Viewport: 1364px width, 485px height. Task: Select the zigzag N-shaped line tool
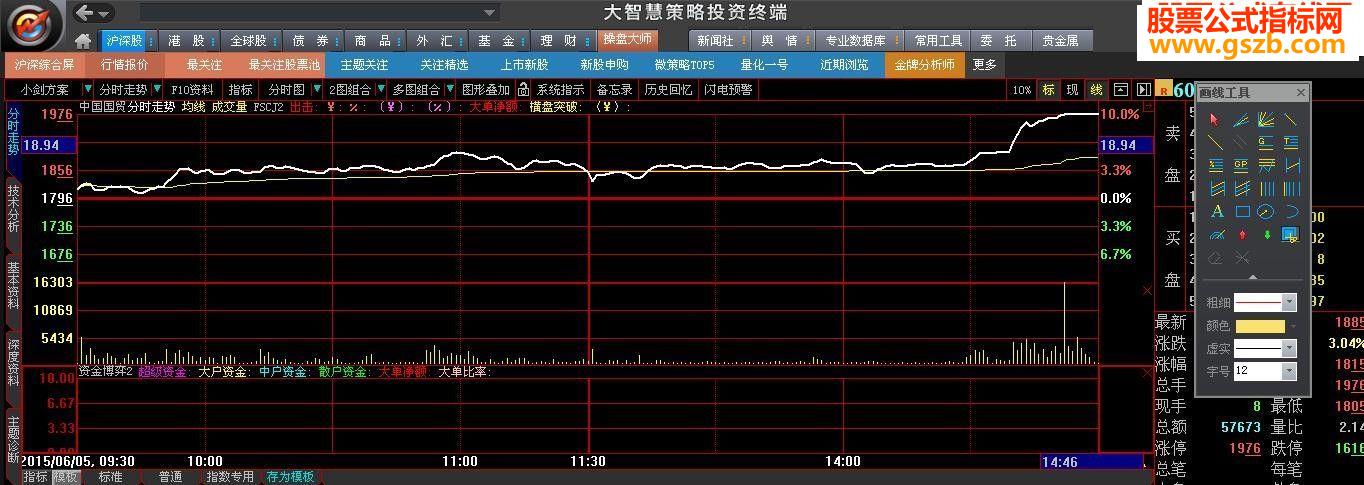(x=1291, y=165)
